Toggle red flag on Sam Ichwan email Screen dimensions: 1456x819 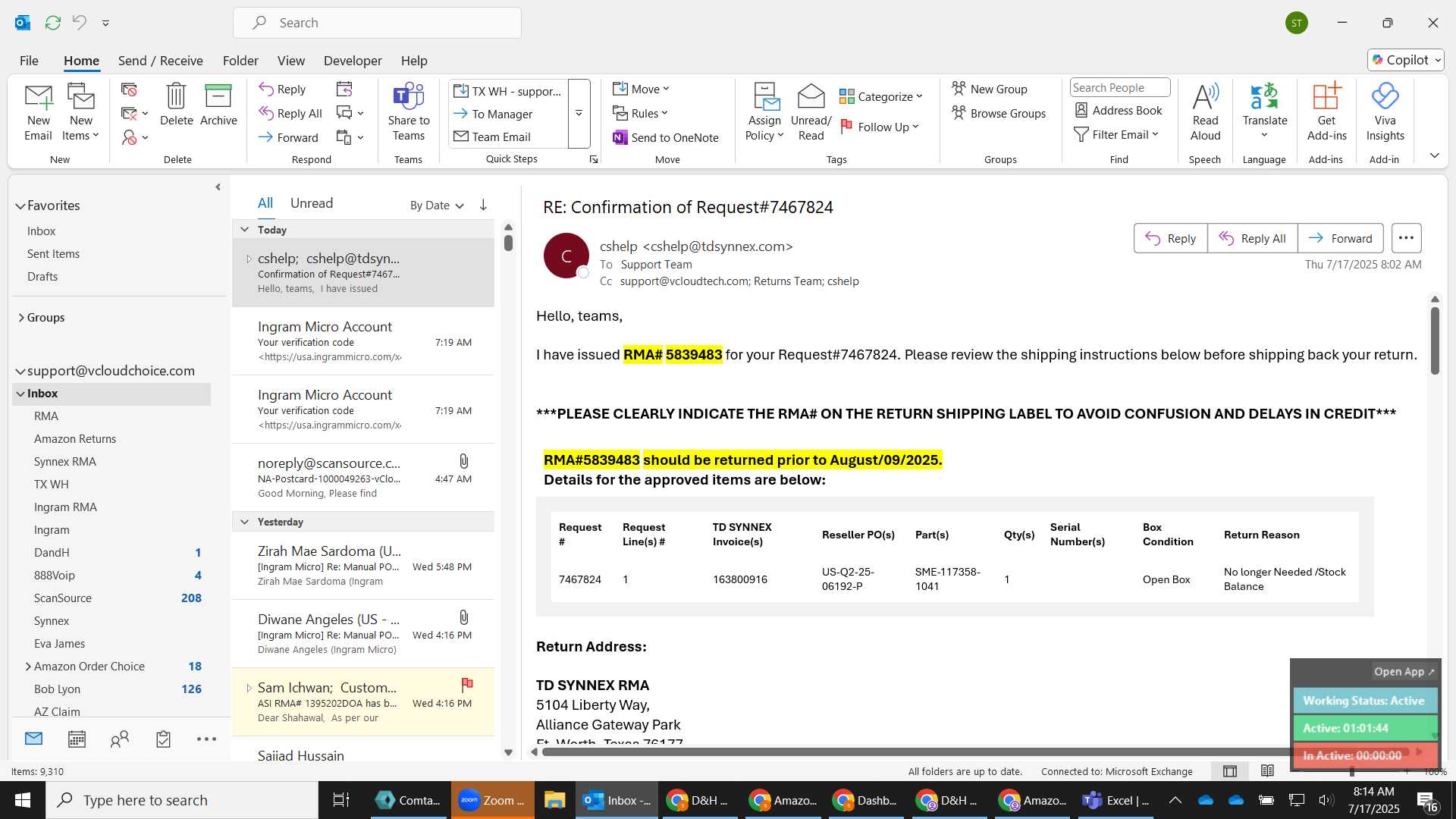click(x=467, y=684)
